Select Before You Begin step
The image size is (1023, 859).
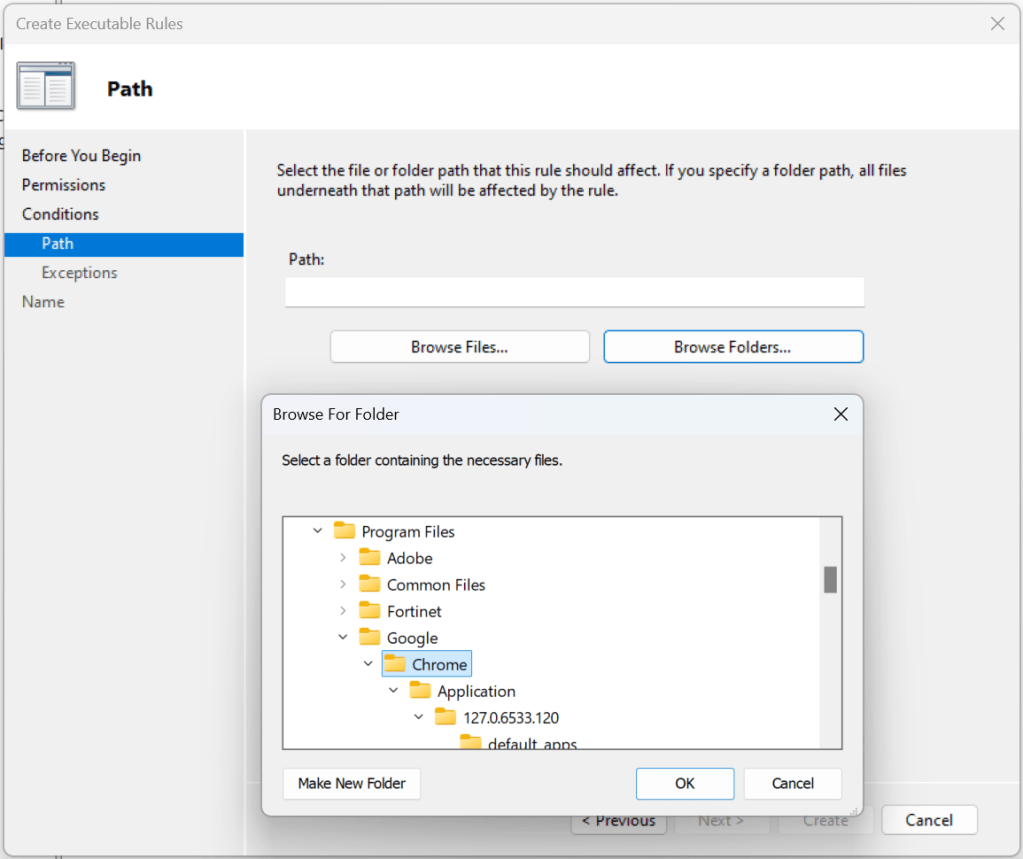pyautogui.click(x=81, y=156)
